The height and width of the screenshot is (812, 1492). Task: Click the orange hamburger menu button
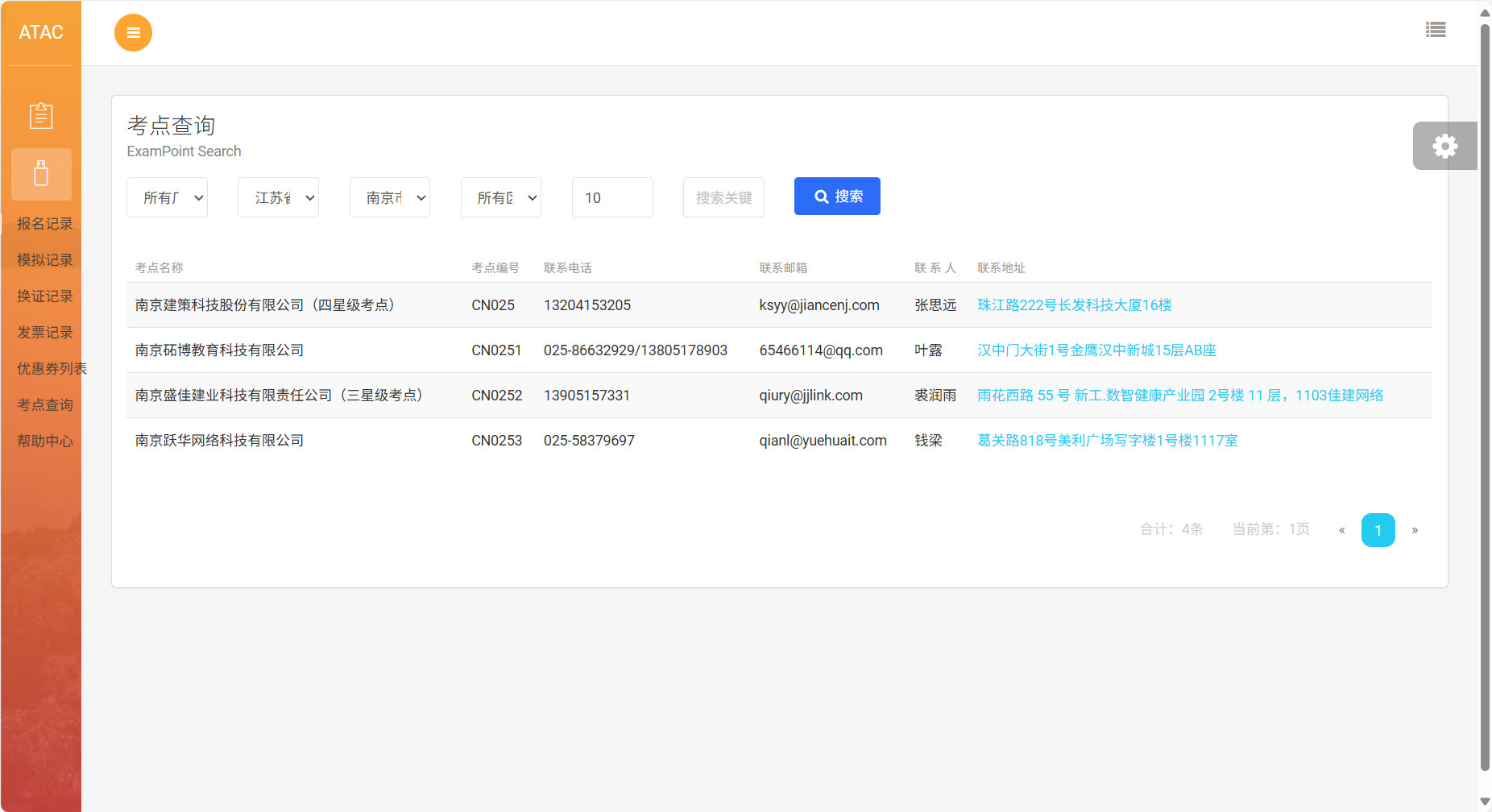pyautogui.click(x=133, y=33)
